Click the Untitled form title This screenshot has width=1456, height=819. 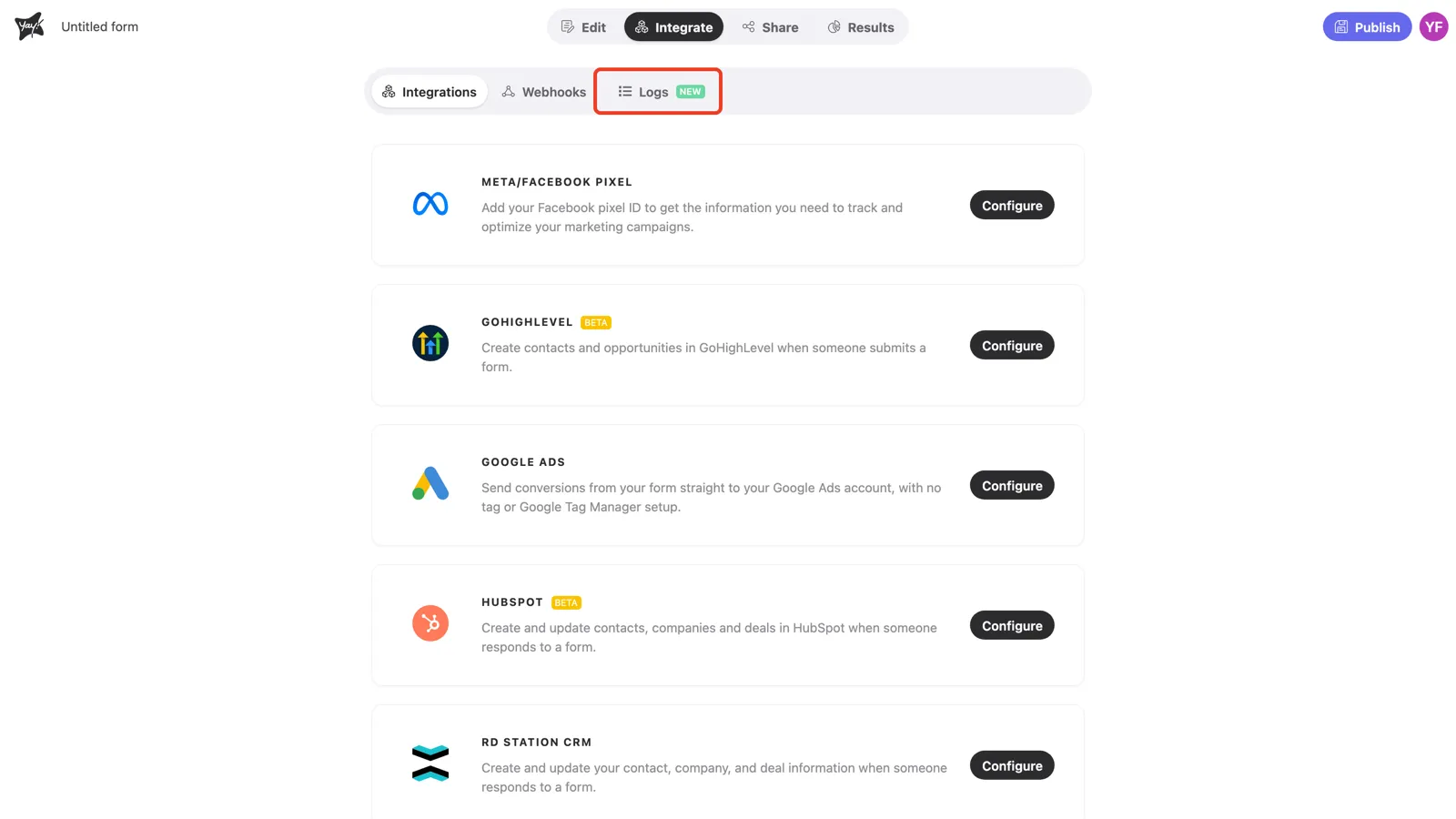coord(100,26)
